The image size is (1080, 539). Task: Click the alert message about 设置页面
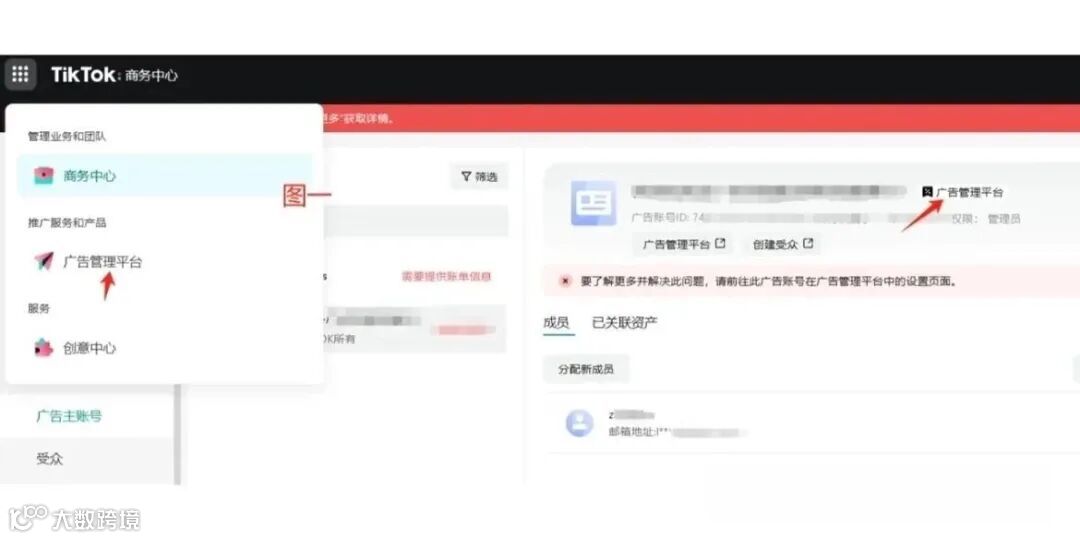pos(769,282)
